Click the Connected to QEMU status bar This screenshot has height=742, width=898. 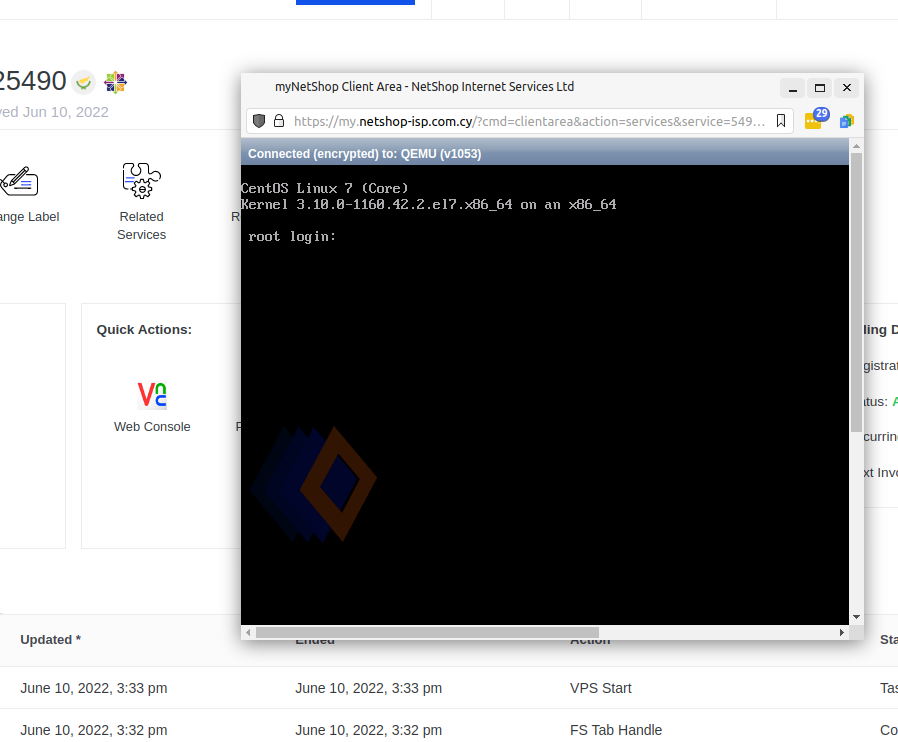pyautogui.click(x=545, y=153)
